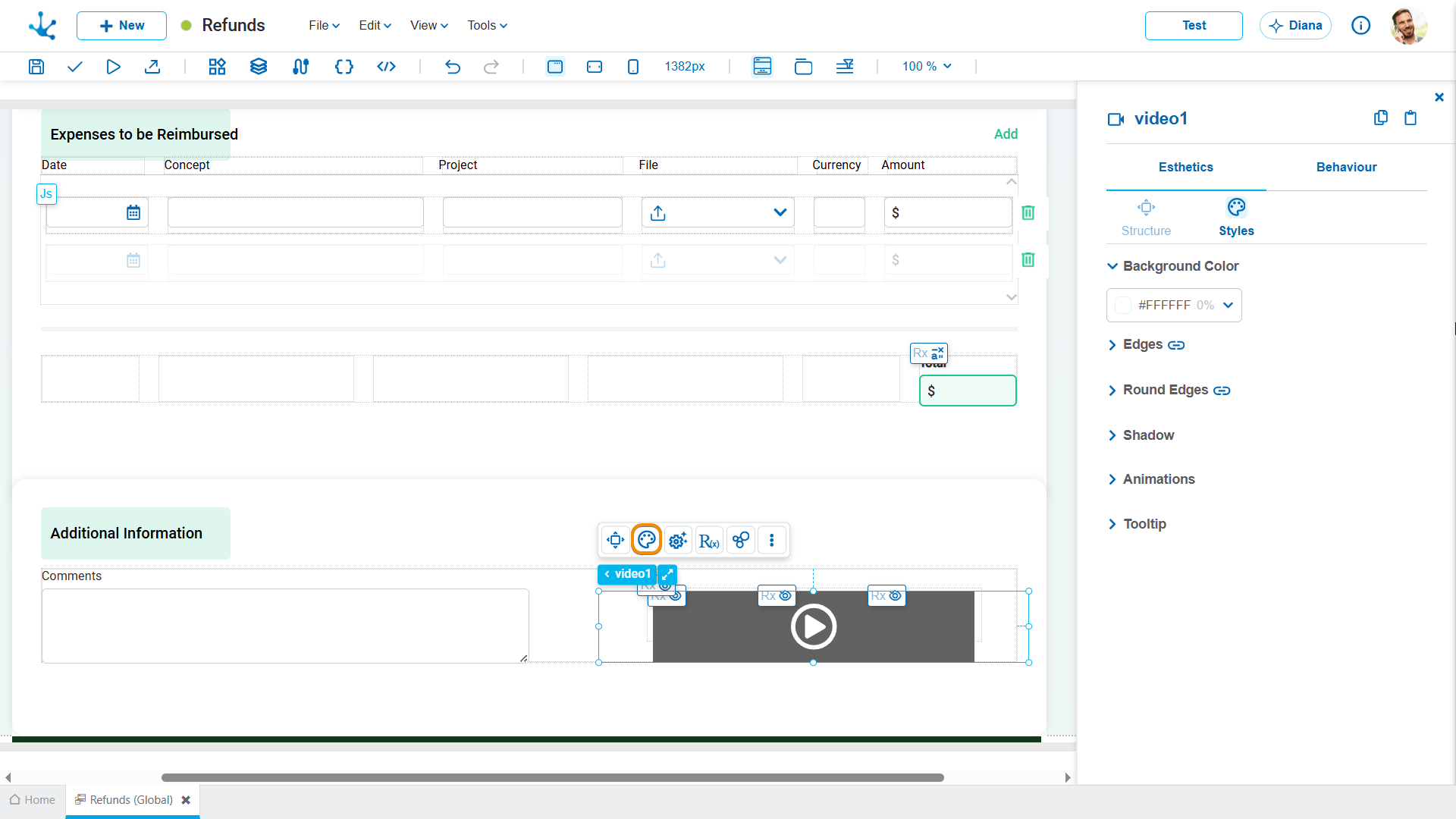This screenshot has height=819, width=1456.
Task: Click the Comments text area
Action: pos(285,626)
